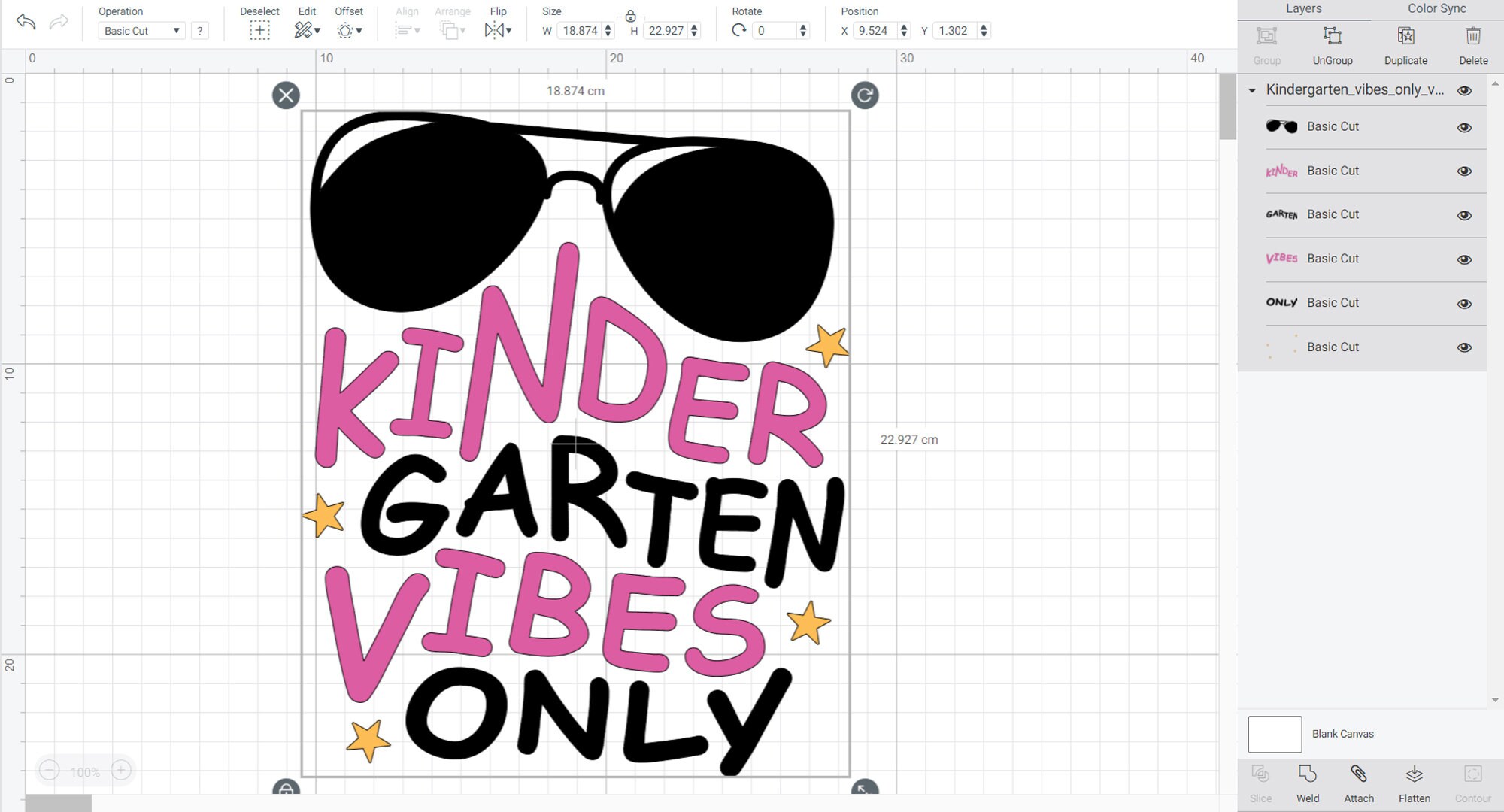Viewport: 1504px width, 812px height.
Task: Click the zoom in plus button
Action: tap(121, 771)
